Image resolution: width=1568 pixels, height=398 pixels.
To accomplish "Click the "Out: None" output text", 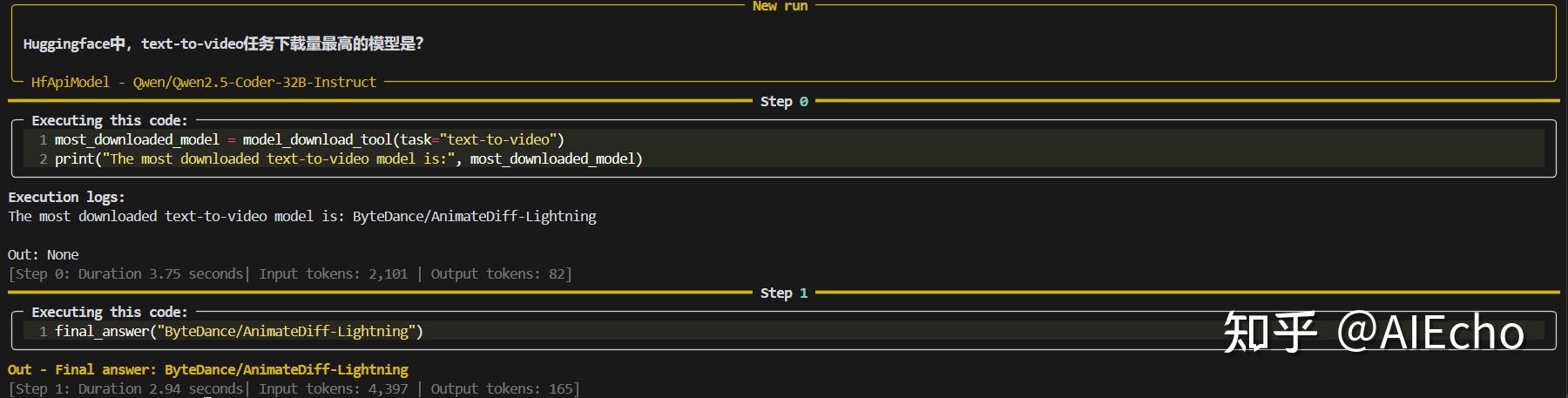I will [44, 254].
